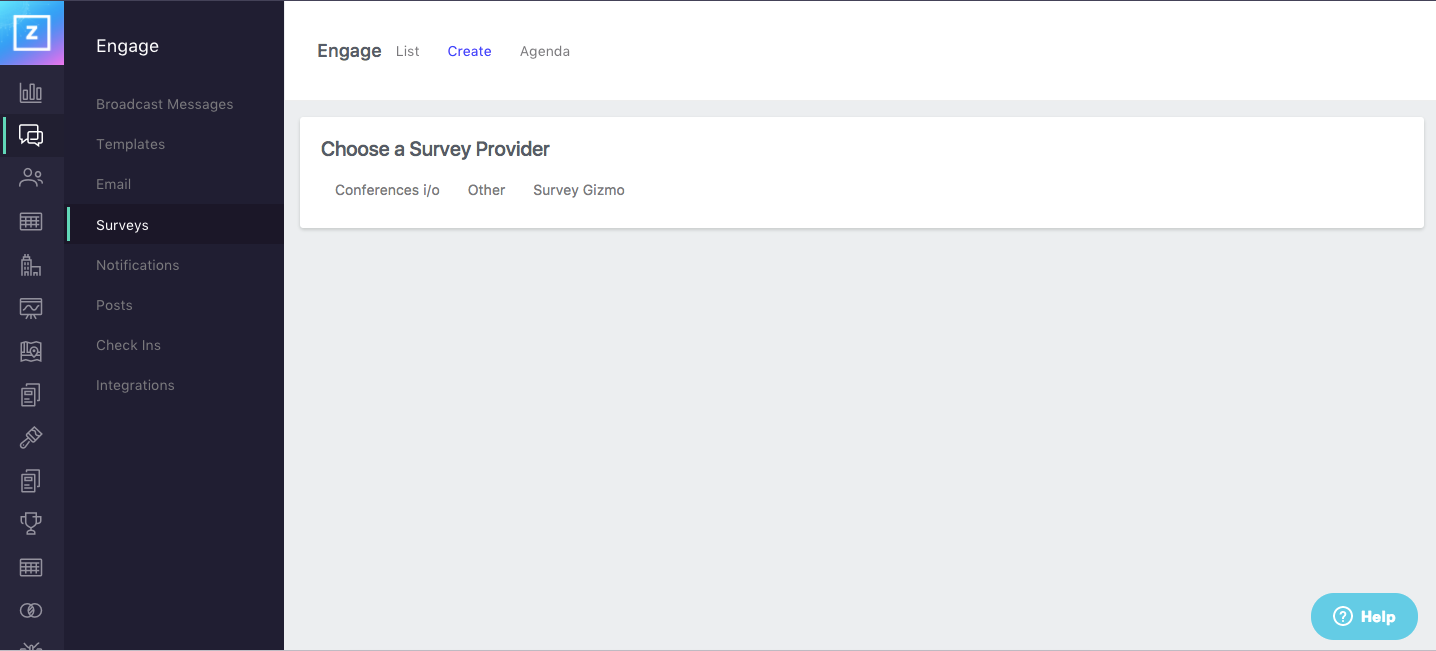Viewport: 1436px width, 651px height.
Task: Open Broadcast Messages in Engage menu
Action: click(165, 104)
